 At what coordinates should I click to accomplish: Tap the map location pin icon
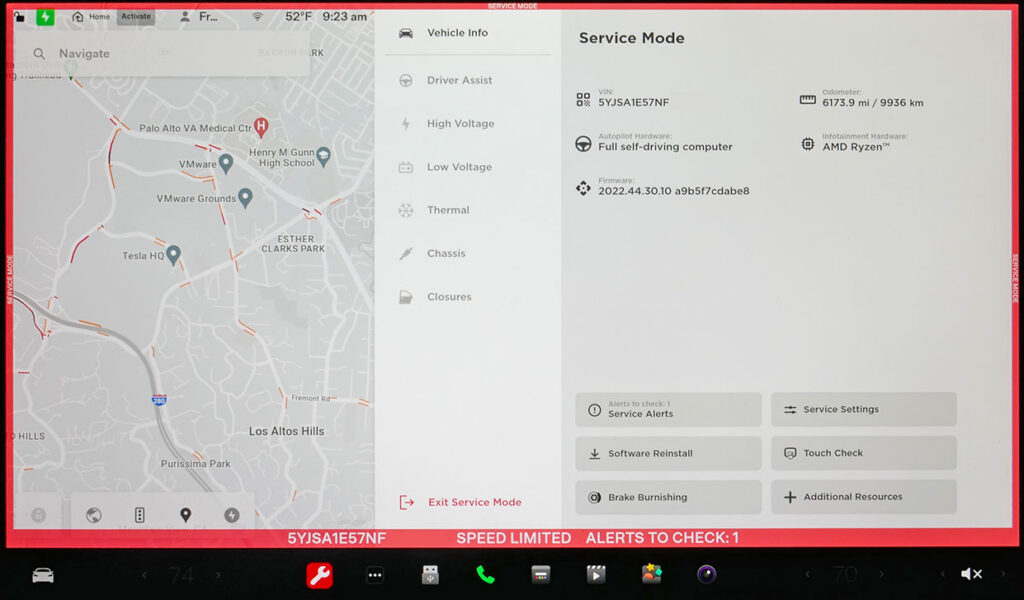tap(185, 515)
